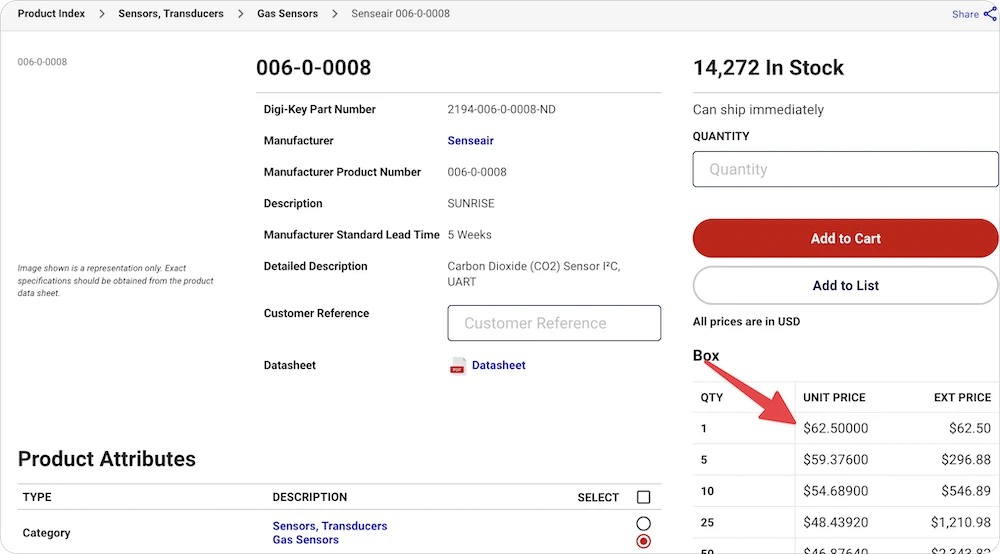Open the PDF datasheet icon
1000x554 pixels.
click(457, 366)
